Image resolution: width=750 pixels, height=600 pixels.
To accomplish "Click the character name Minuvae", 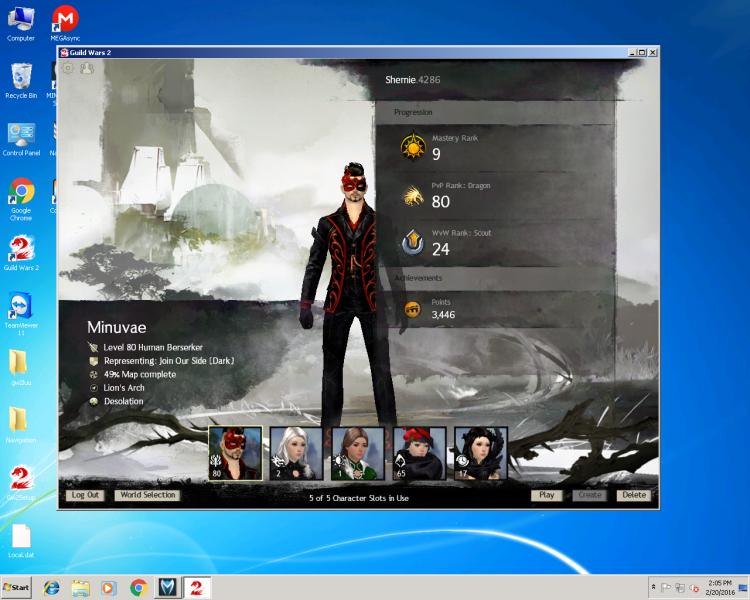I will [117, 327].
